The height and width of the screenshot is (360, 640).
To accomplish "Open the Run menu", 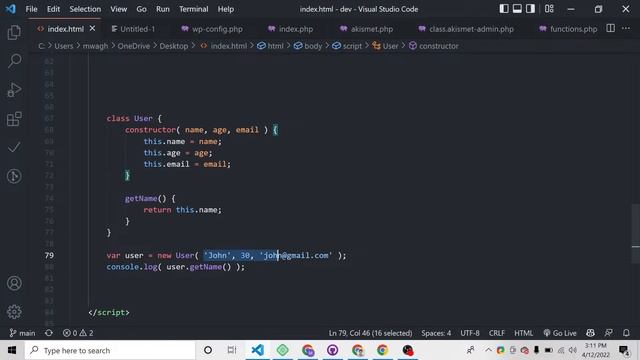I will click(162, 9).
